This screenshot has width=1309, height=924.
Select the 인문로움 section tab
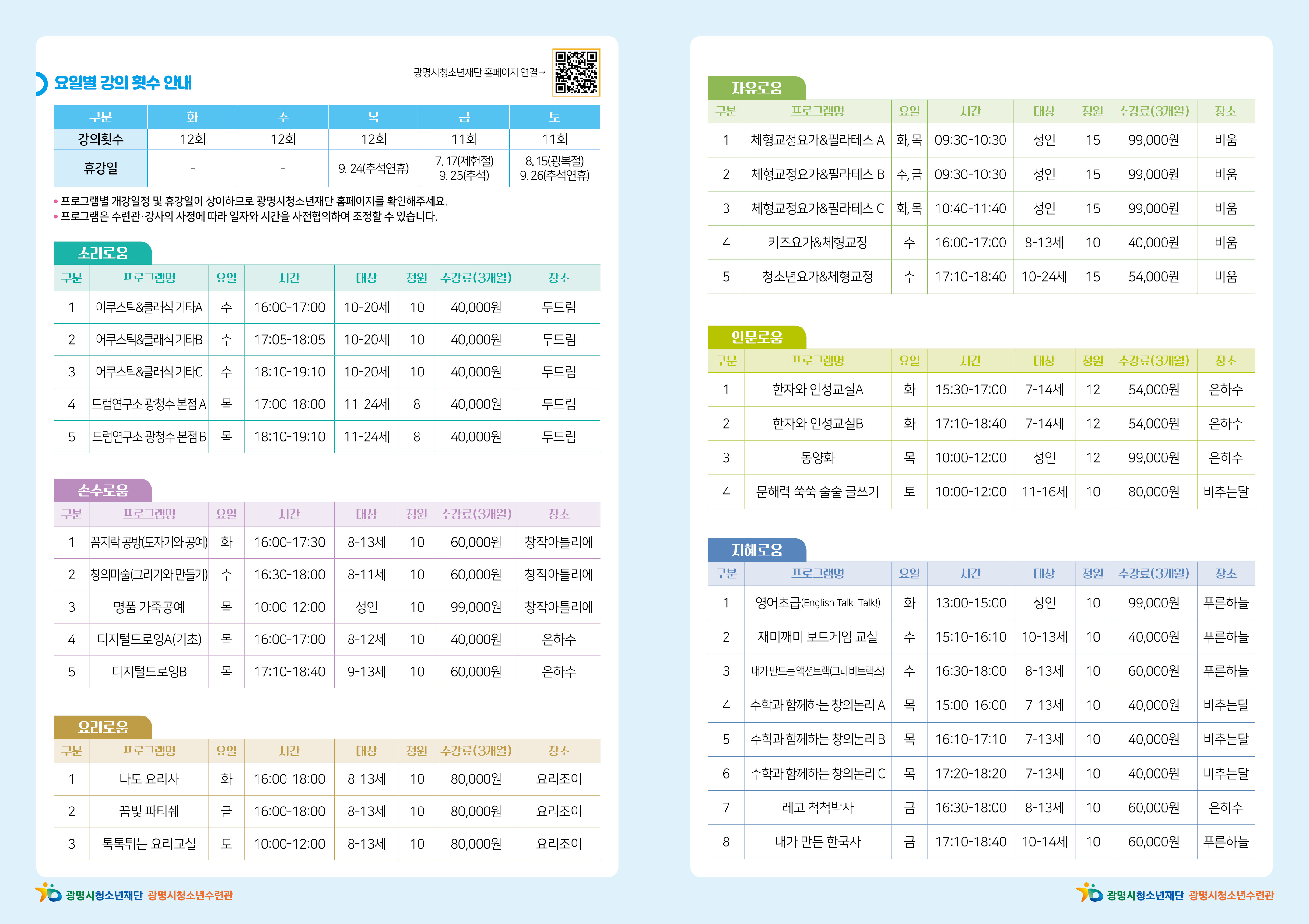tap(757, 338)
